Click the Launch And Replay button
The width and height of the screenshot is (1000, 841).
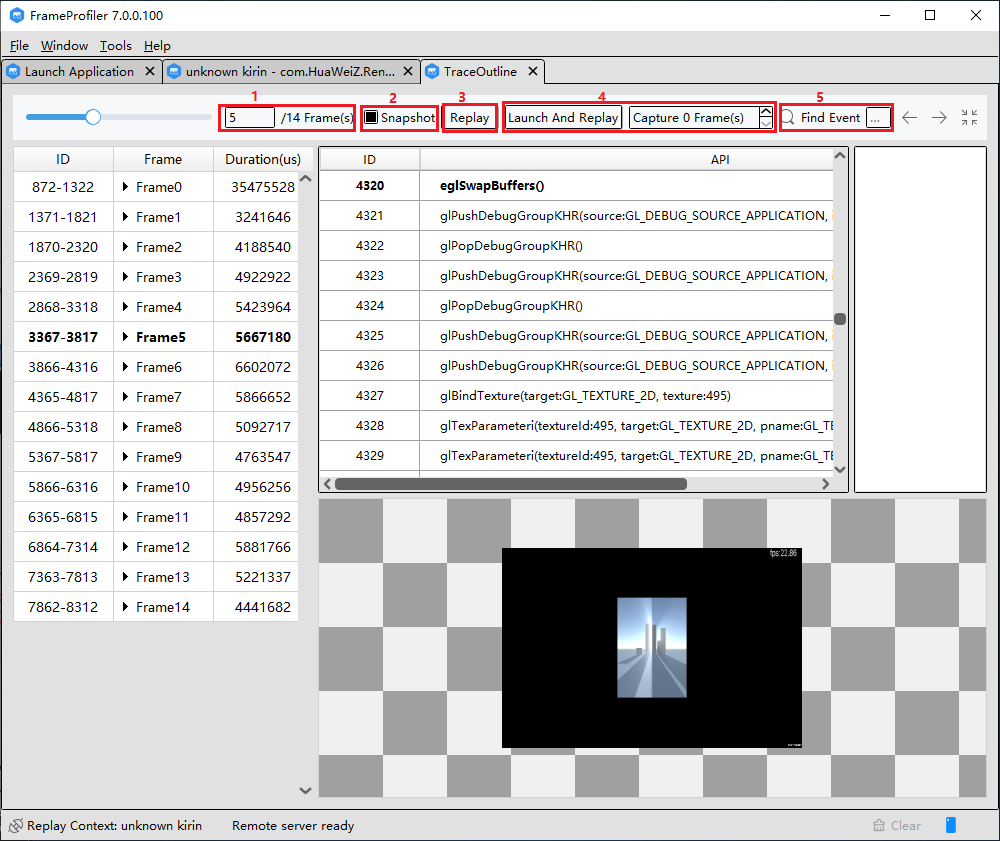tap(562, 117)
